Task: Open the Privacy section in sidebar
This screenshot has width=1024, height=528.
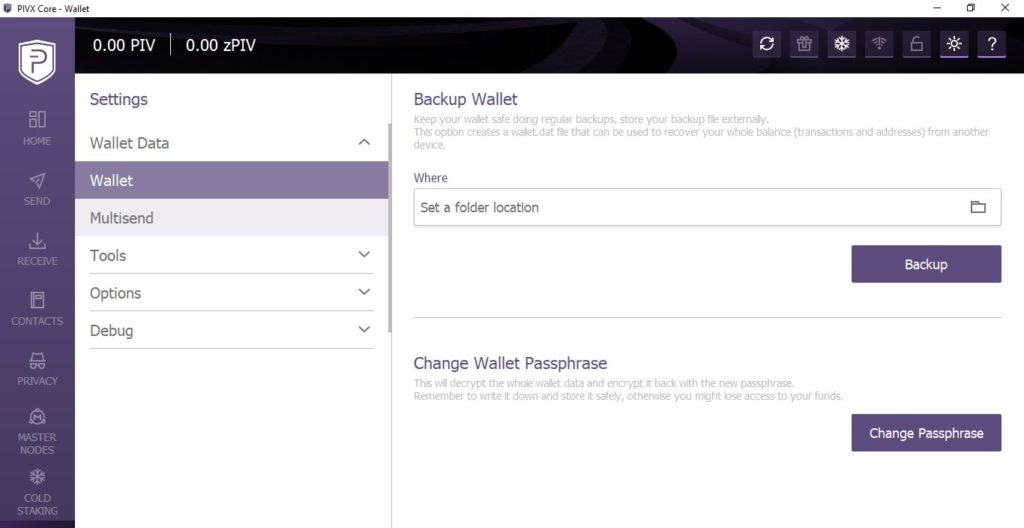Action: pyautogui.click(x=37, y=369)
